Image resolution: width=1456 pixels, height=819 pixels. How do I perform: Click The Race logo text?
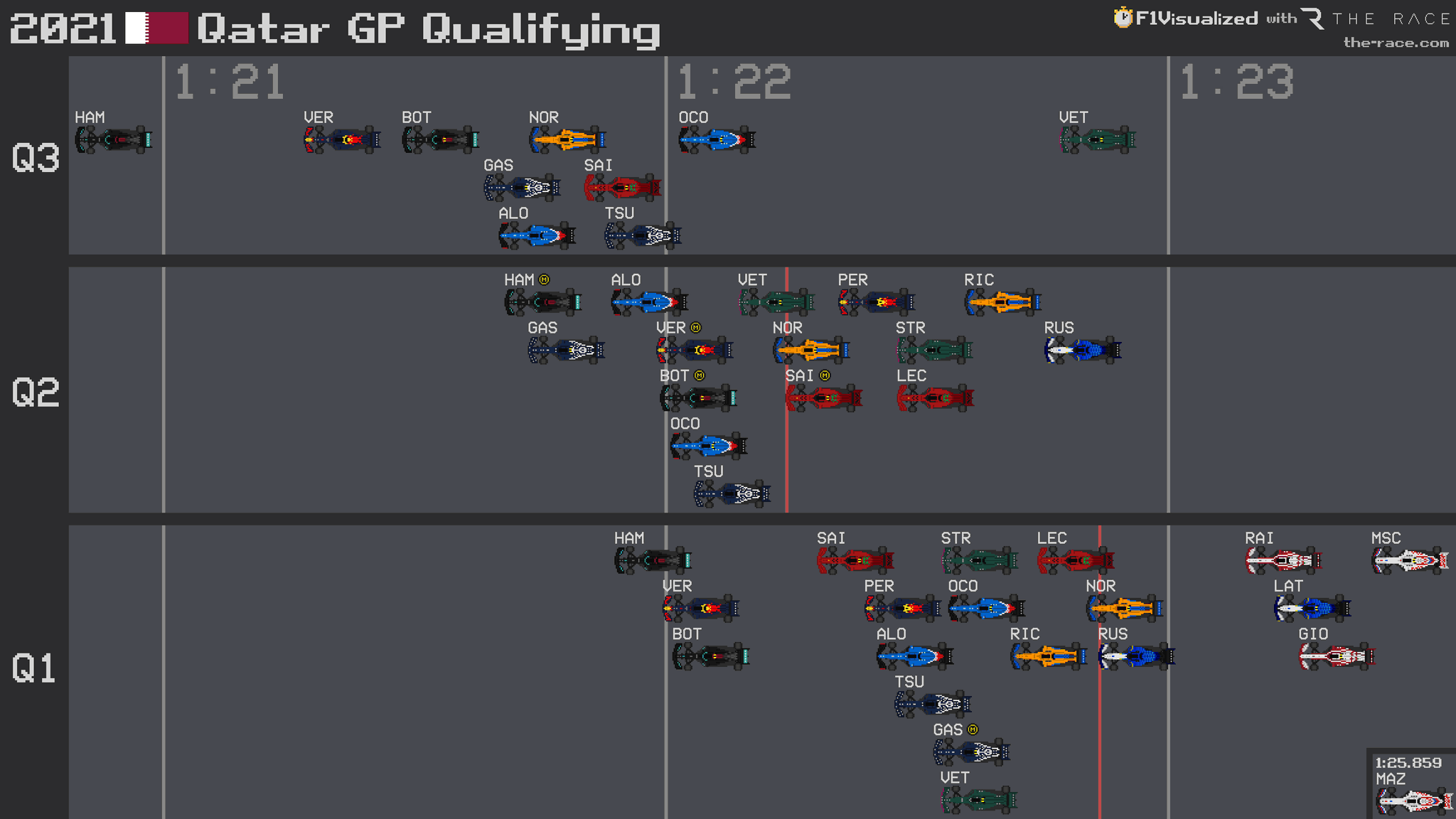click(1390, 18)
